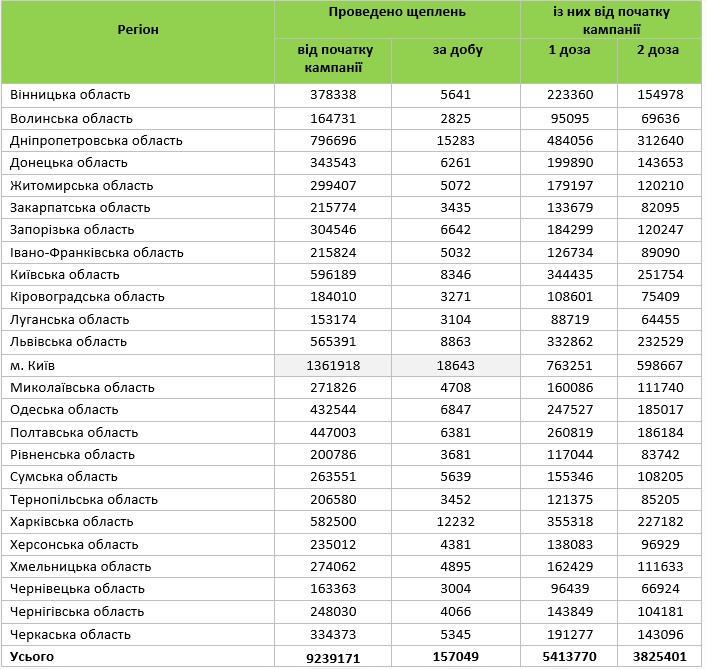Select second-dose value 232529

pos(661,342)
